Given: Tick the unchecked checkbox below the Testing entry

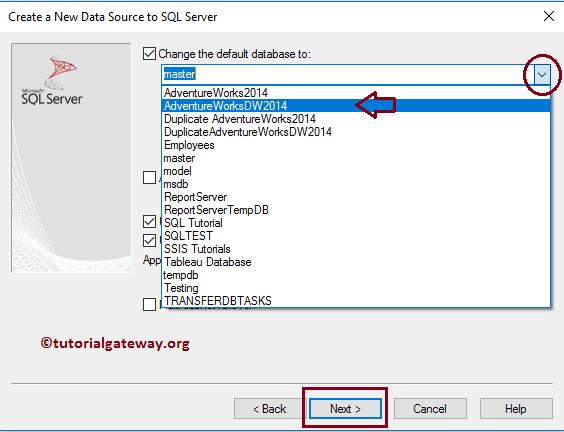Looking at the screenshot, I should [x=149, y=304].
